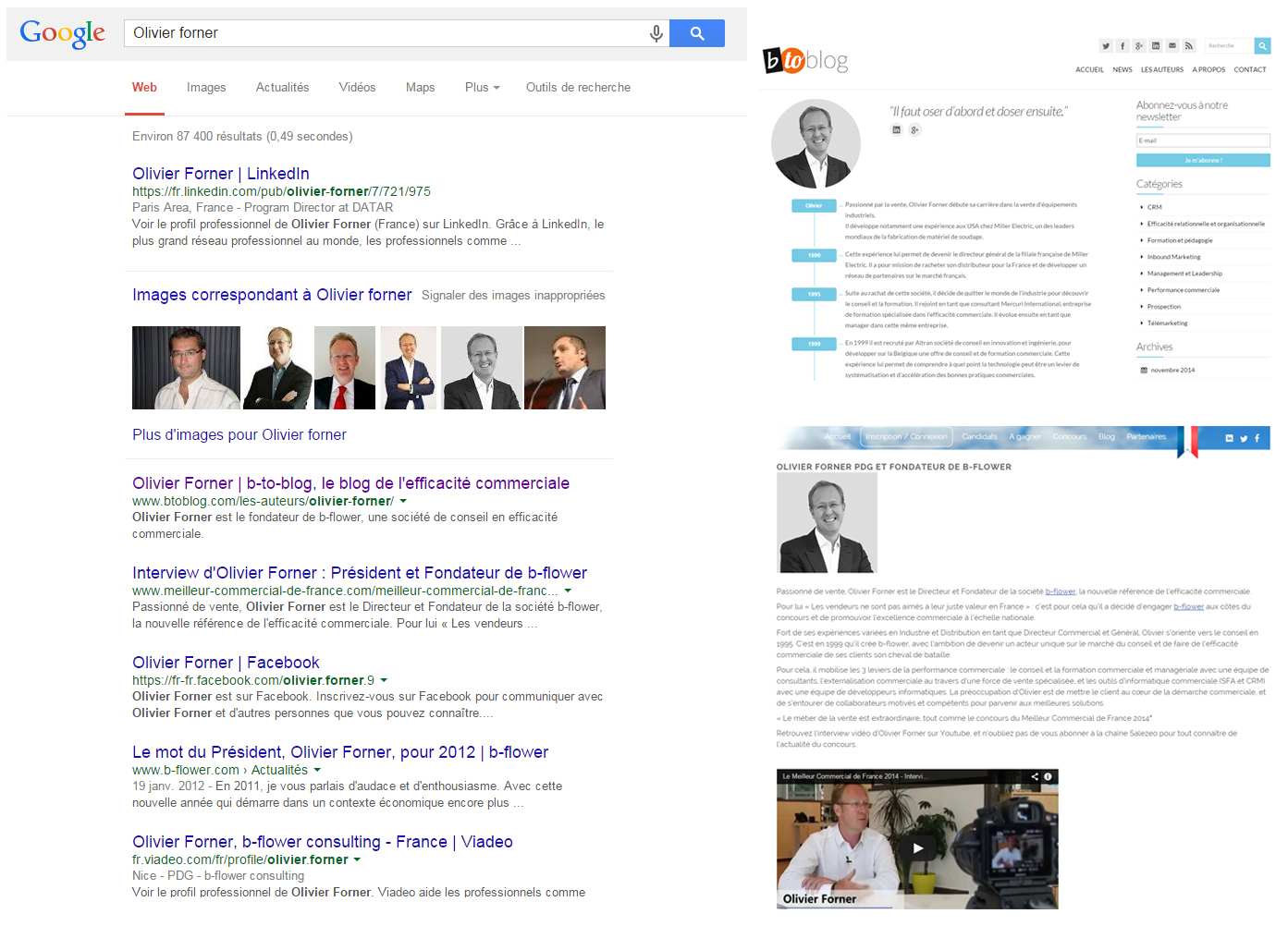Open dropdown arrow after Facebook result URL
This screenshot has width=1288, height=926.
[x=384, y=680]
